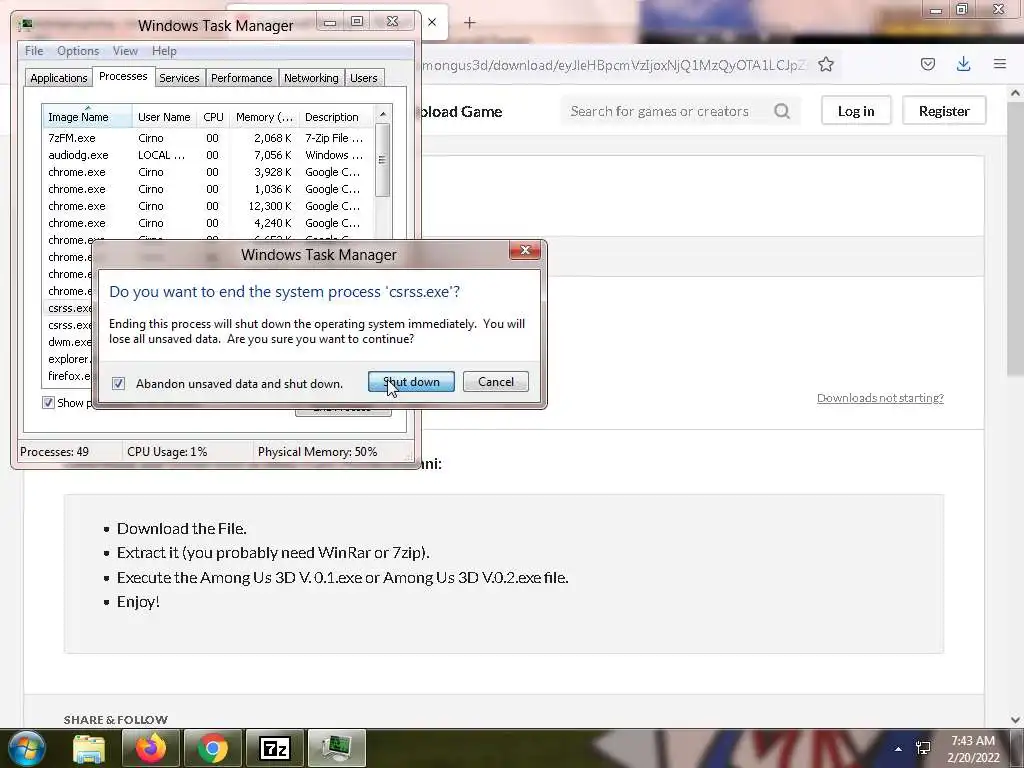Click the search magnifier icon on the site
The width and height of the screenshot is (1024, 768).
782,111
